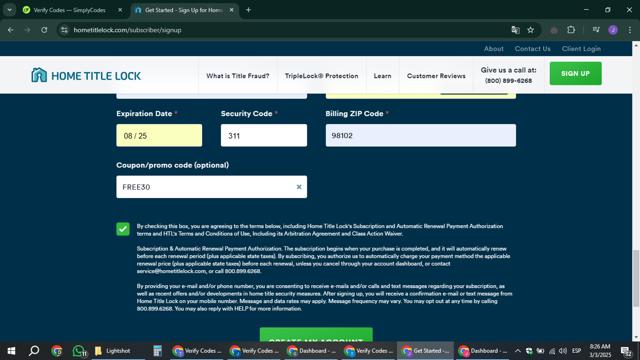The width and height of the screenshot is (640, 360).
Task: Open the tab search dropdown arrow
Action: (9, 10)
